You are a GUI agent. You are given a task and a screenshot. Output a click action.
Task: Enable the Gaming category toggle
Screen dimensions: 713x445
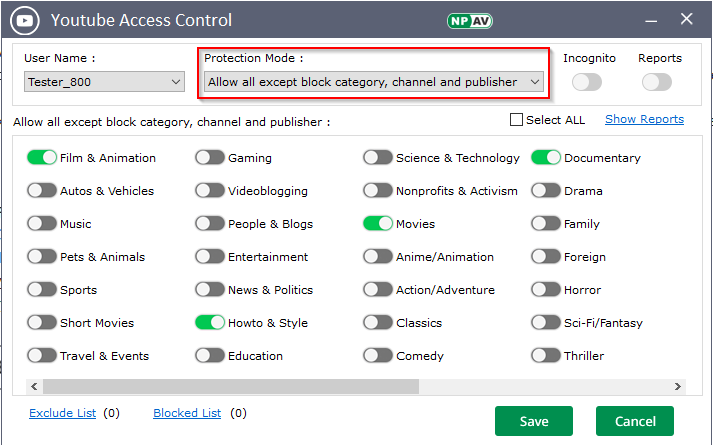(x=210, y=157)
